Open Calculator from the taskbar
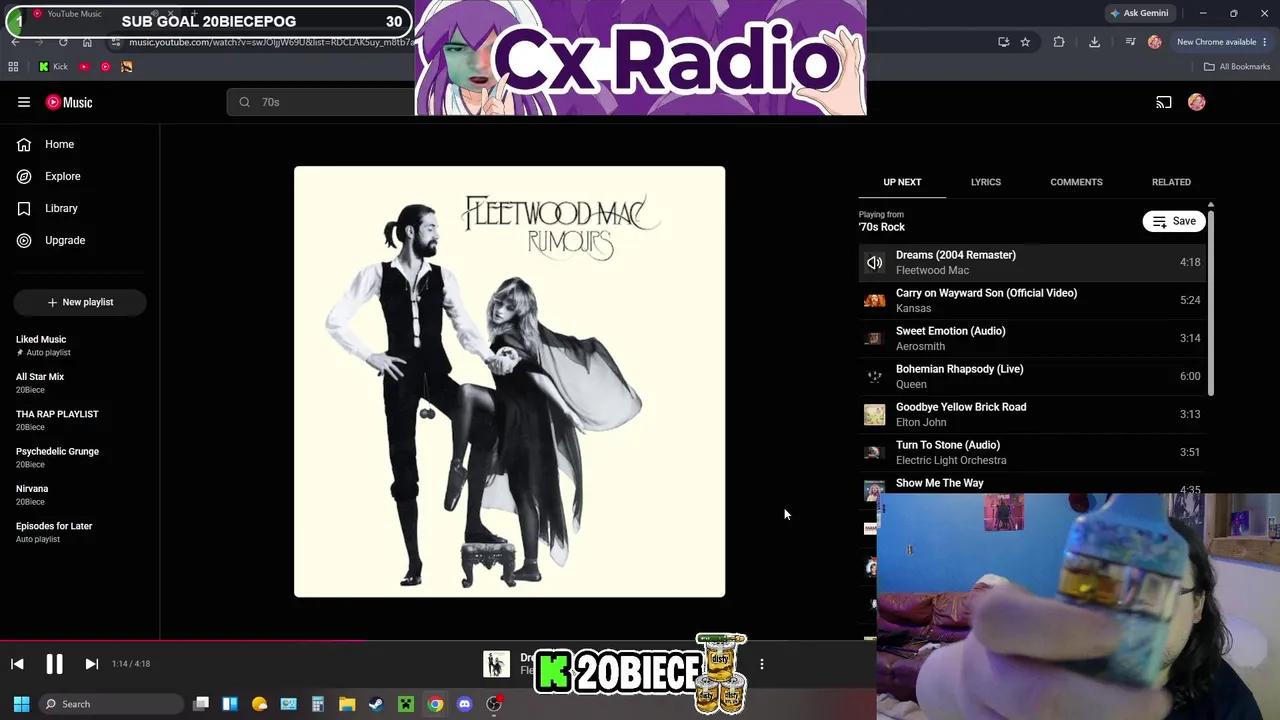Image resolution: width=1280 pixels, height=720 pixels. tap(318, 704)
